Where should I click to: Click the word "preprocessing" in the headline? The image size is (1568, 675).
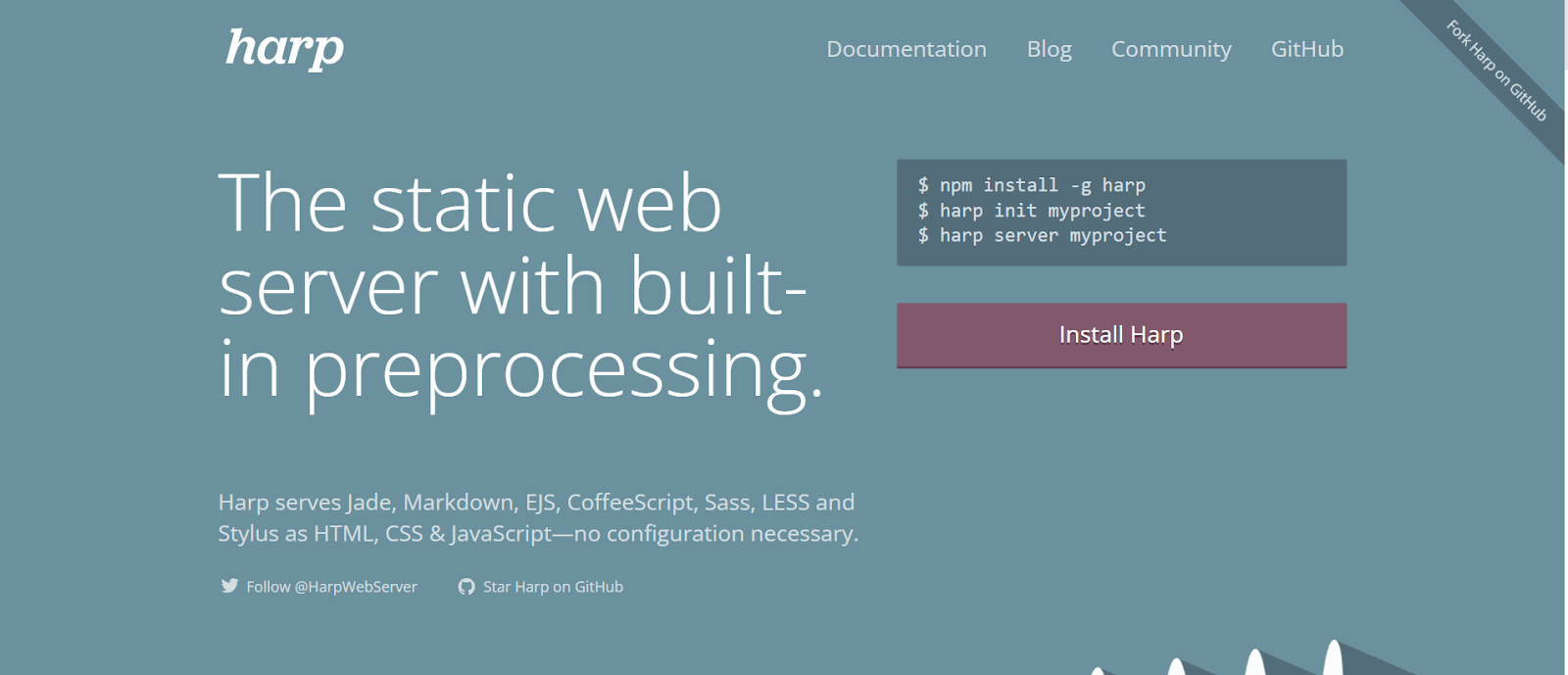click(557, 370)
